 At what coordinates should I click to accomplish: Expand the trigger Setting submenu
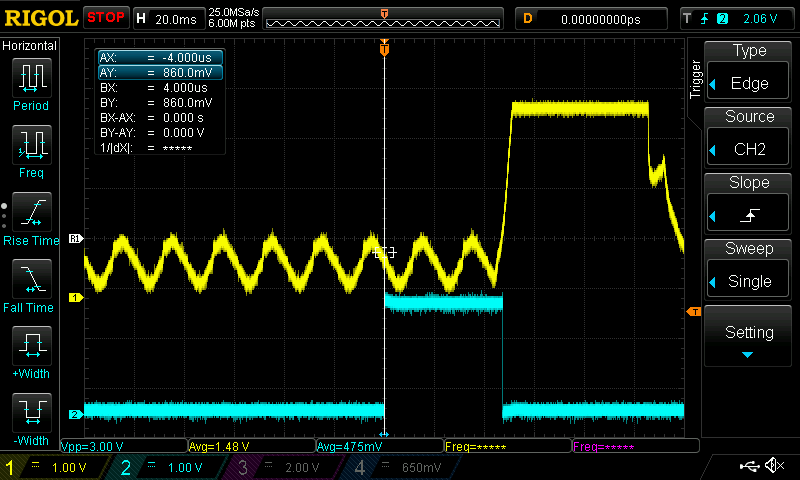coord(748,337)
